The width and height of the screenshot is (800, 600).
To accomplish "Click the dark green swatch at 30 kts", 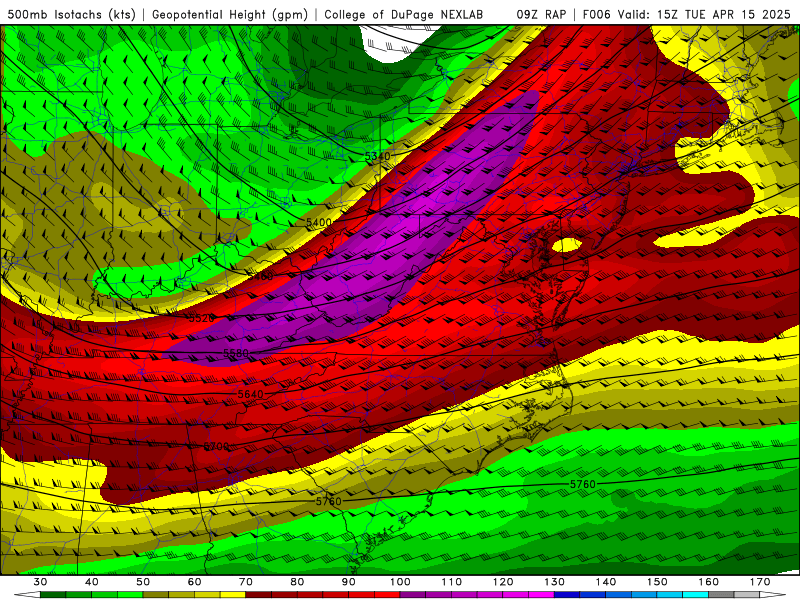I will [53, 595].
